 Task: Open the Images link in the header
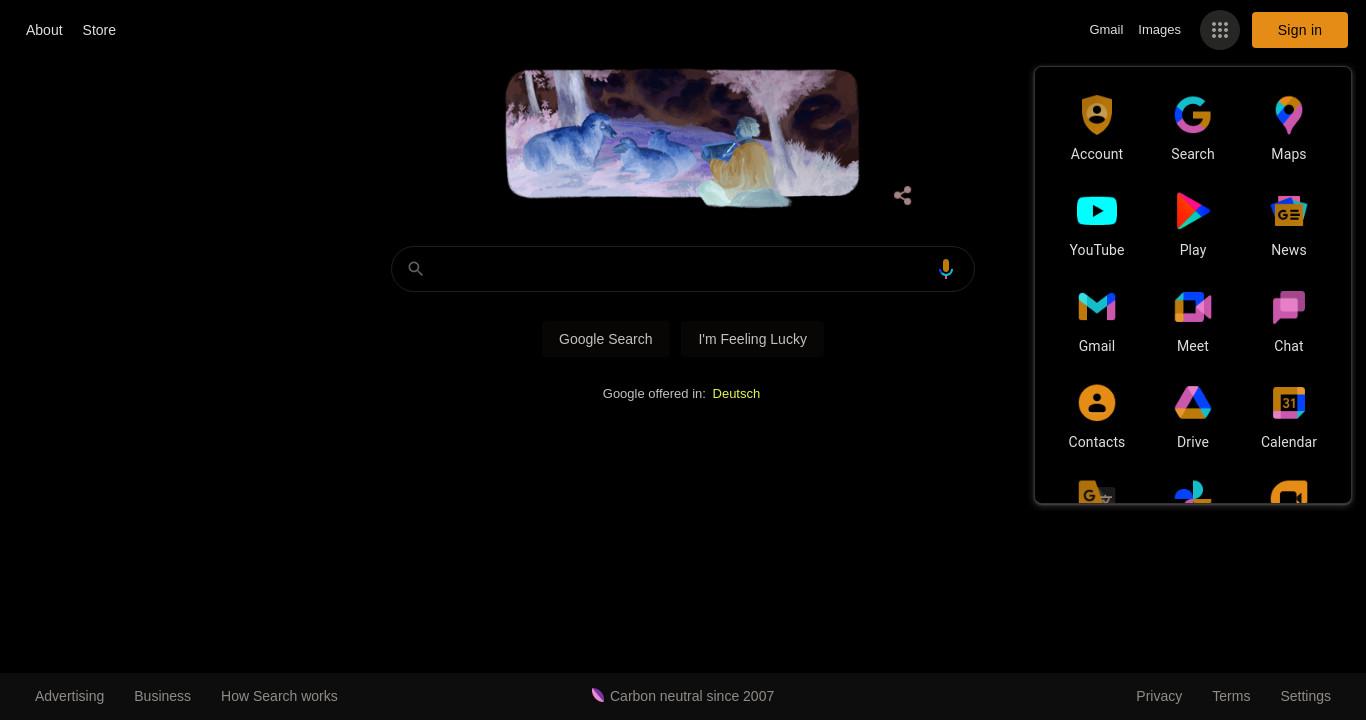1159,30
